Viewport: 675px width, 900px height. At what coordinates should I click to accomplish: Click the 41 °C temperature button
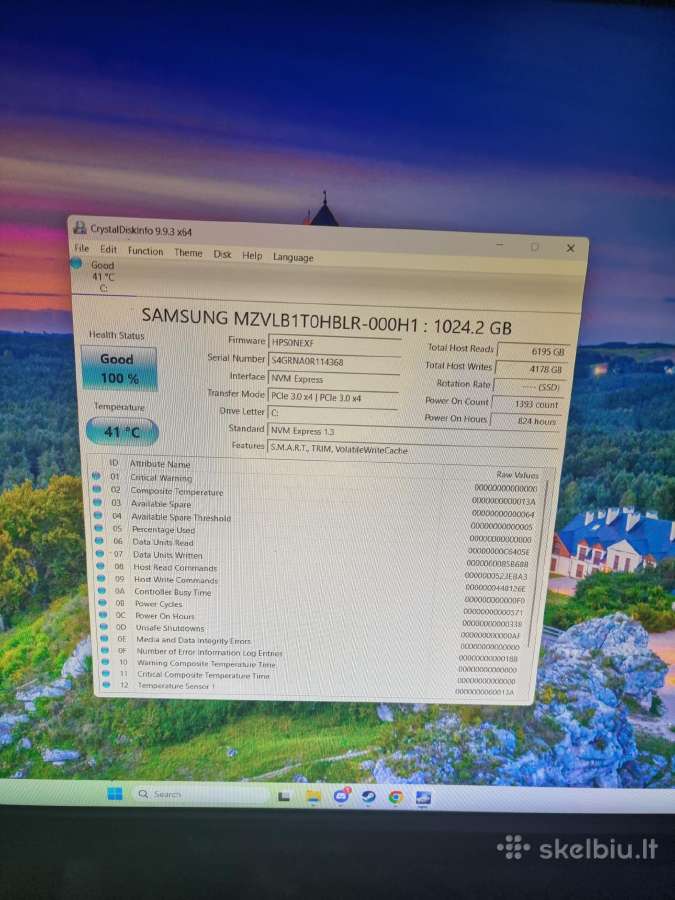click(122, 432)
